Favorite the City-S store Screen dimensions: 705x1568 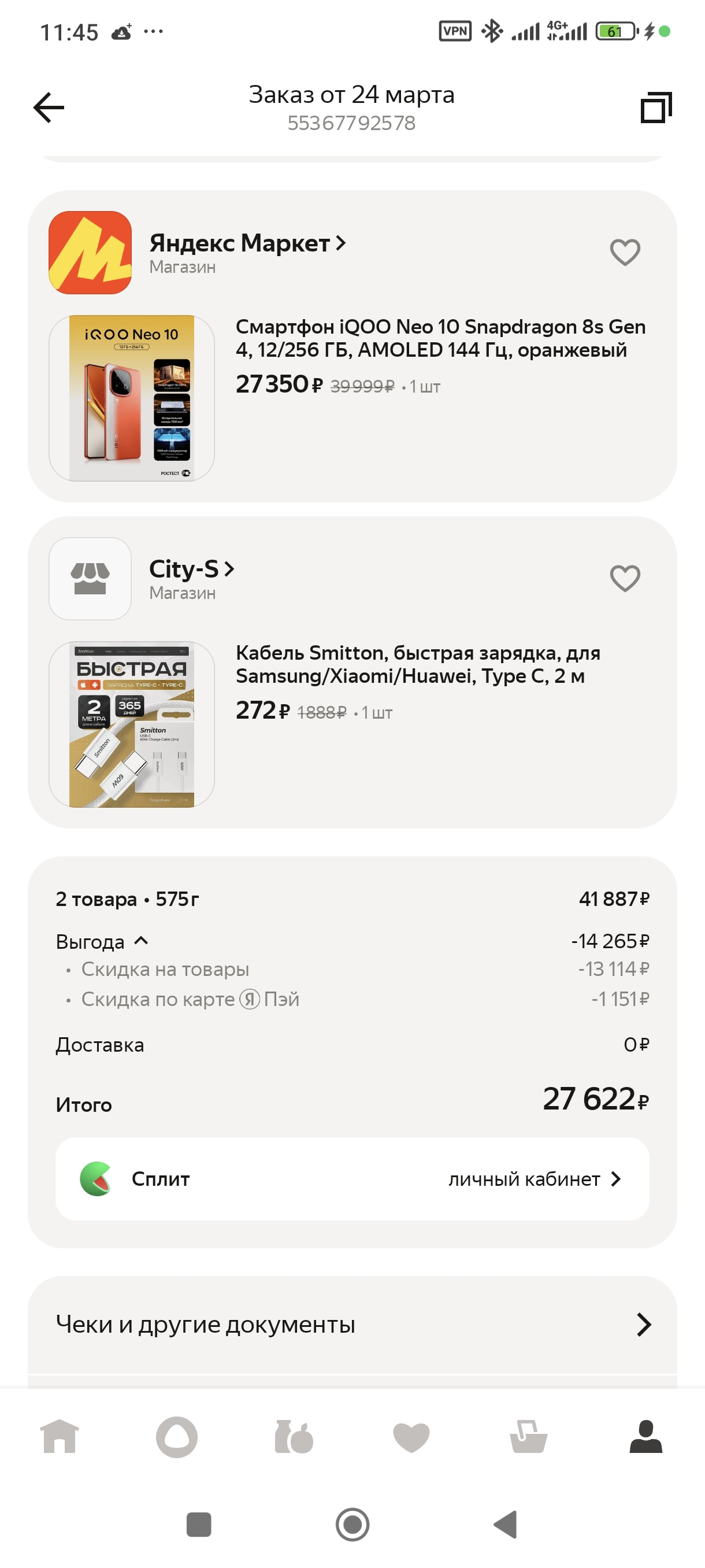625,578
